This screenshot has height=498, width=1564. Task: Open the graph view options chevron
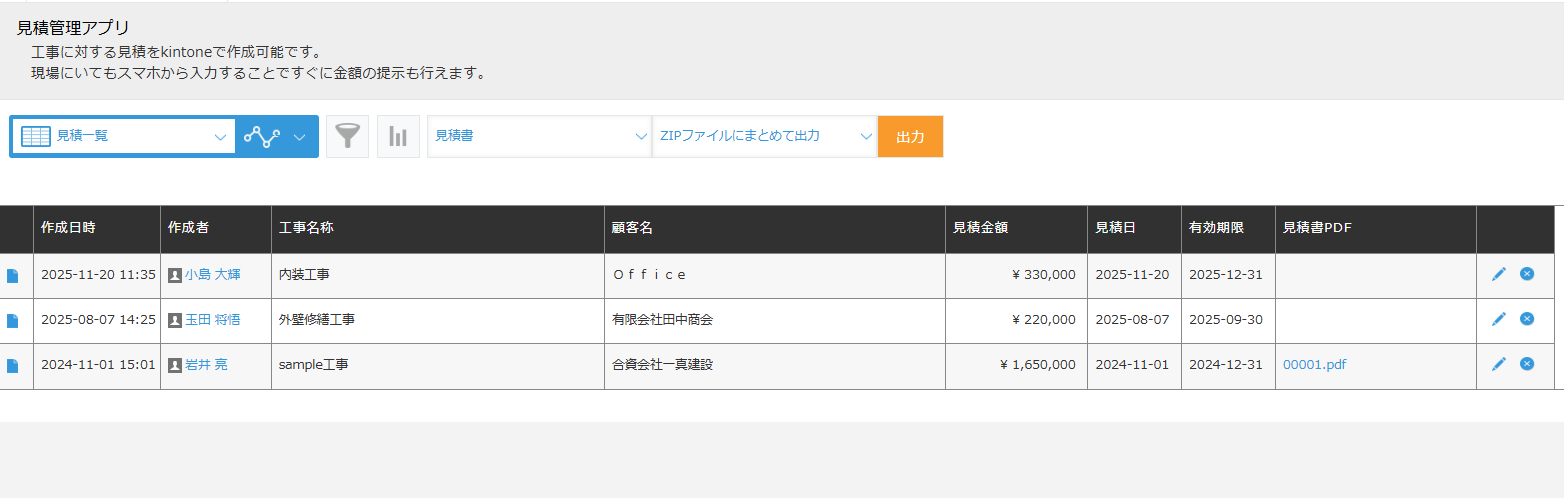[x=299, y=137]
